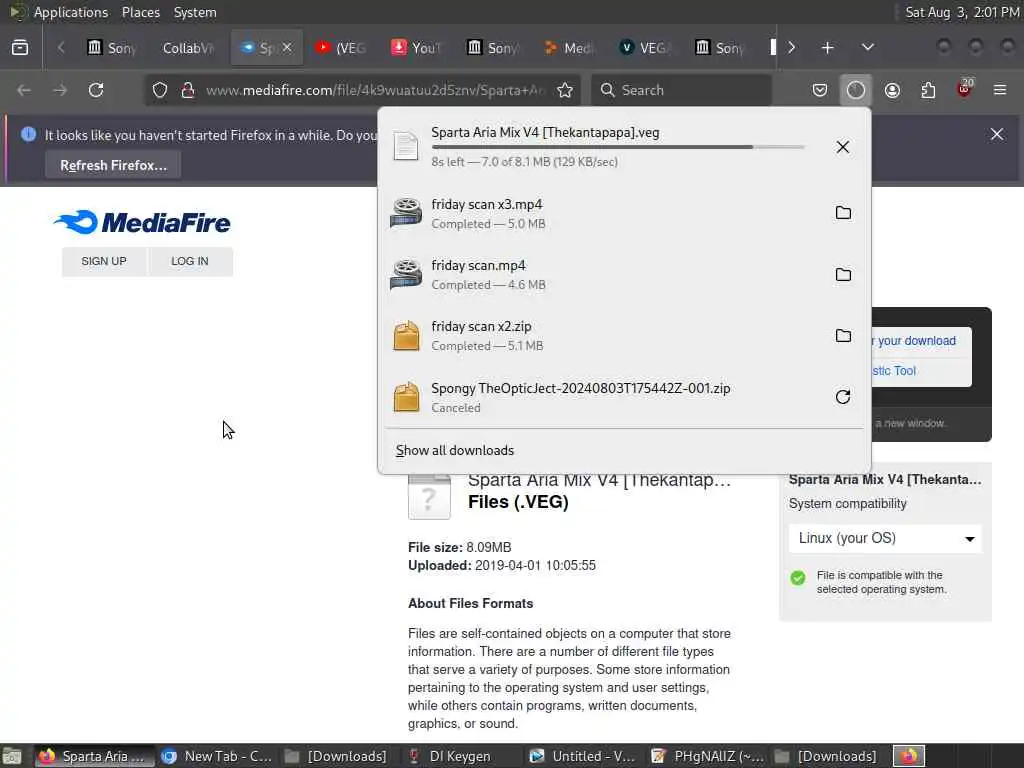
Task: Click the Refresh Firefox... button
Action: pyautogui.click(x=113, y=165)
